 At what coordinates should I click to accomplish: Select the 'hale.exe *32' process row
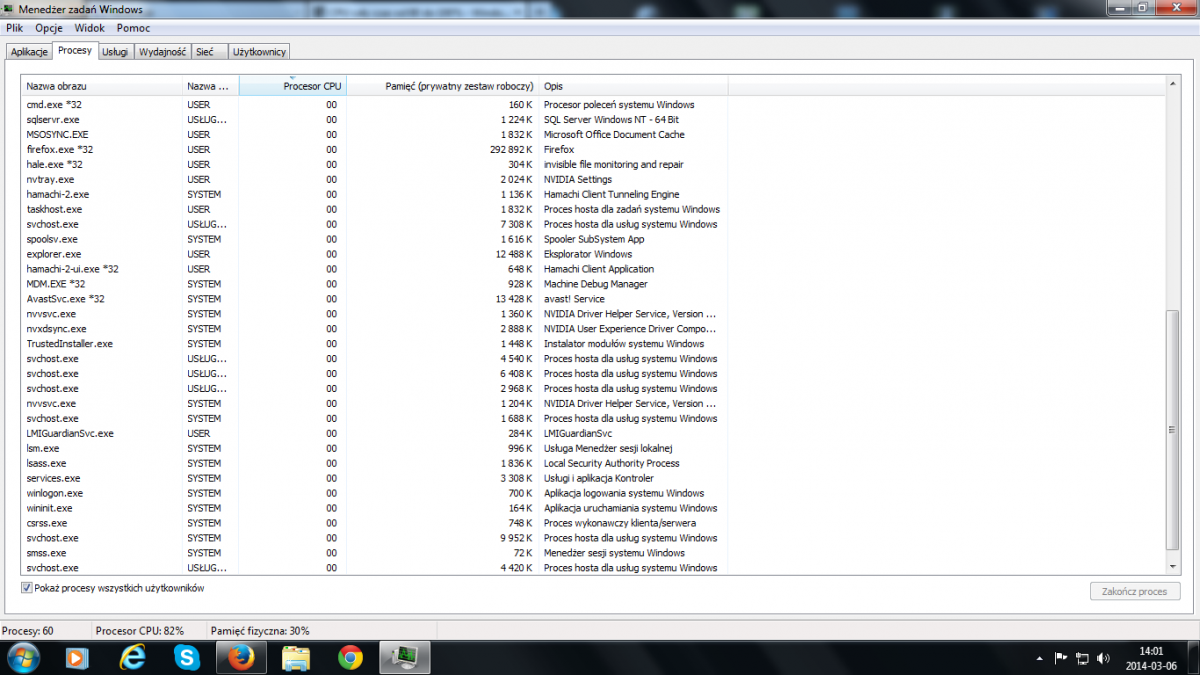[x=375, y=164]
